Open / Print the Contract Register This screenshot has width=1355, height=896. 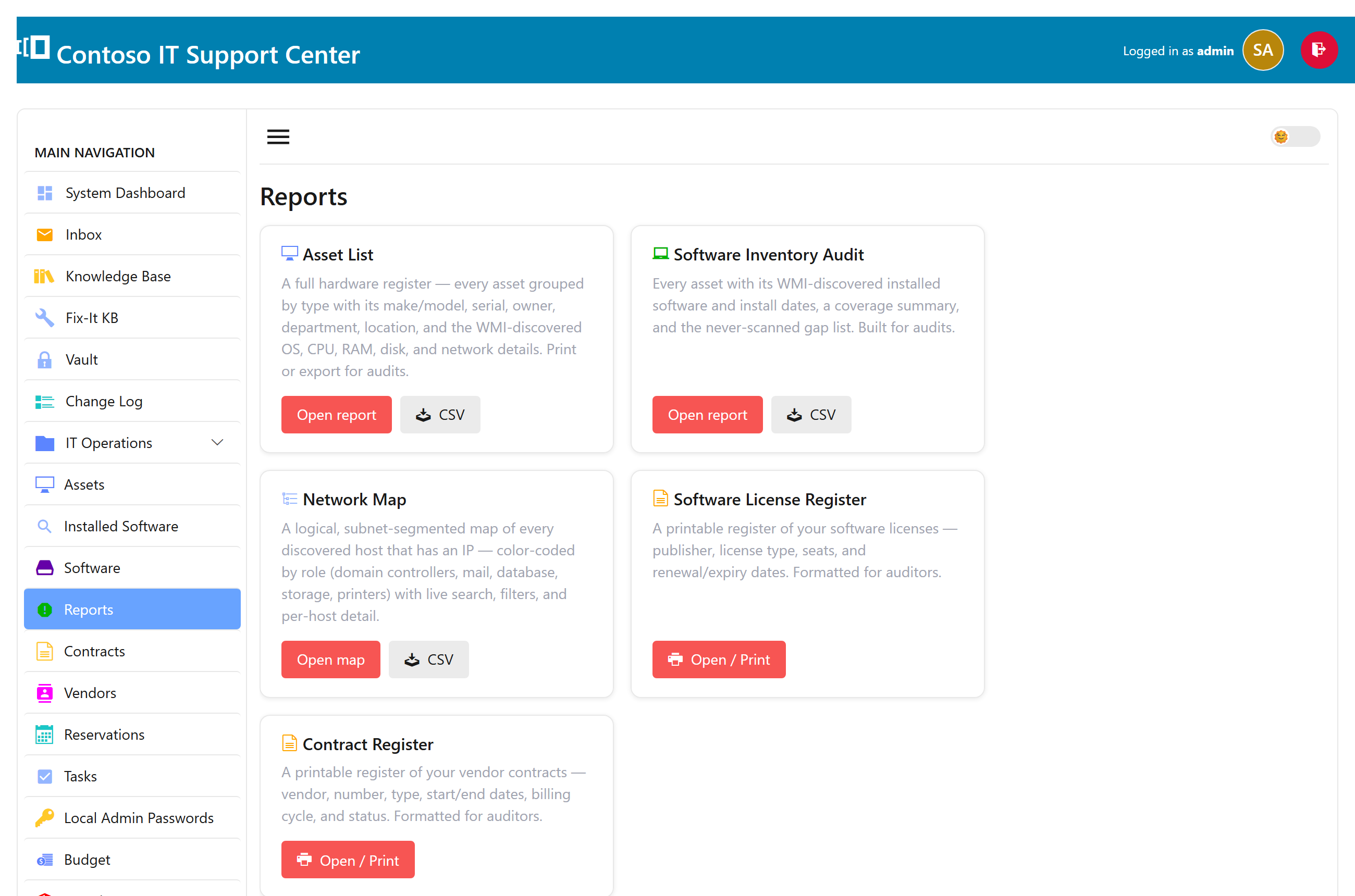[348, 860]
